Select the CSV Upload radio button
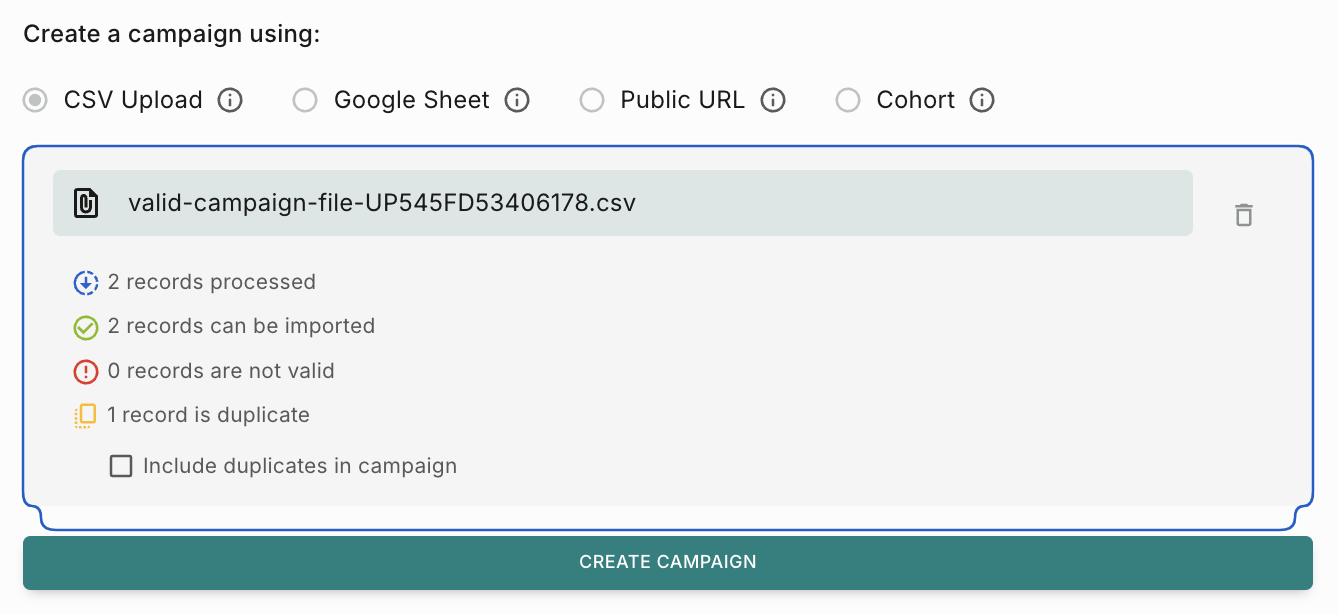Image resolution: width=1338 pixels, height=614 pixels. (x=36, y=100)
